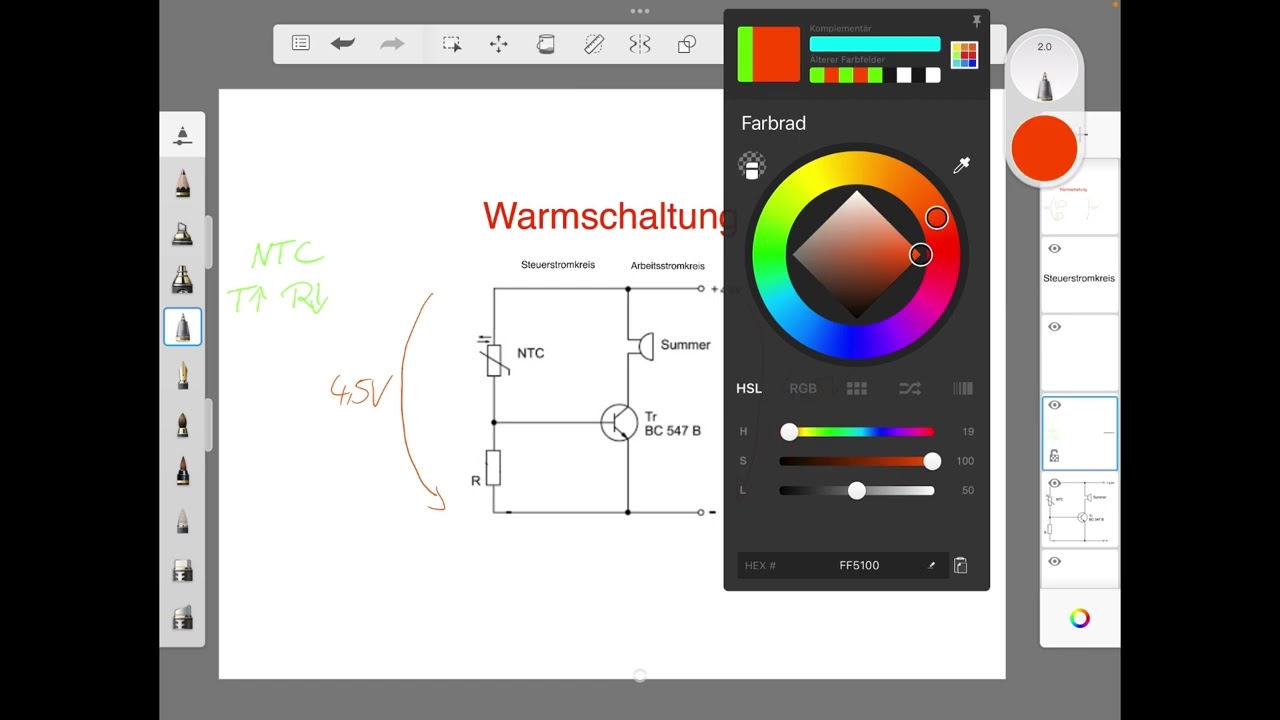This screenshot has height=720, width=1280.
Task: Open the randomize color tab
Action: pyautogui.click(x=910, y=389)
